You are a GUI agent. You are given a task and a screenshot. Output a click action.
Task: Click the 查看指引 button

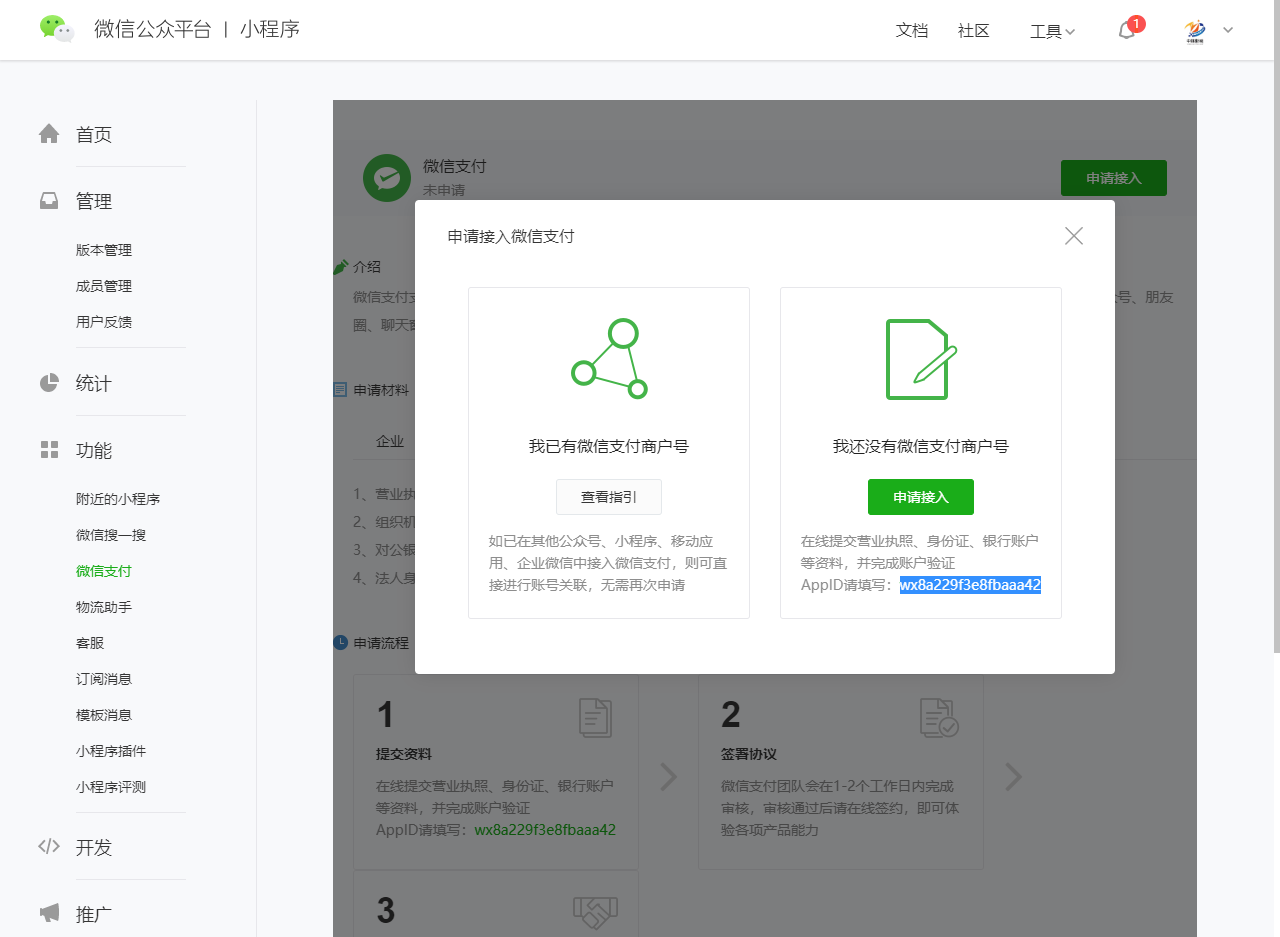click(x=608, y=497)
